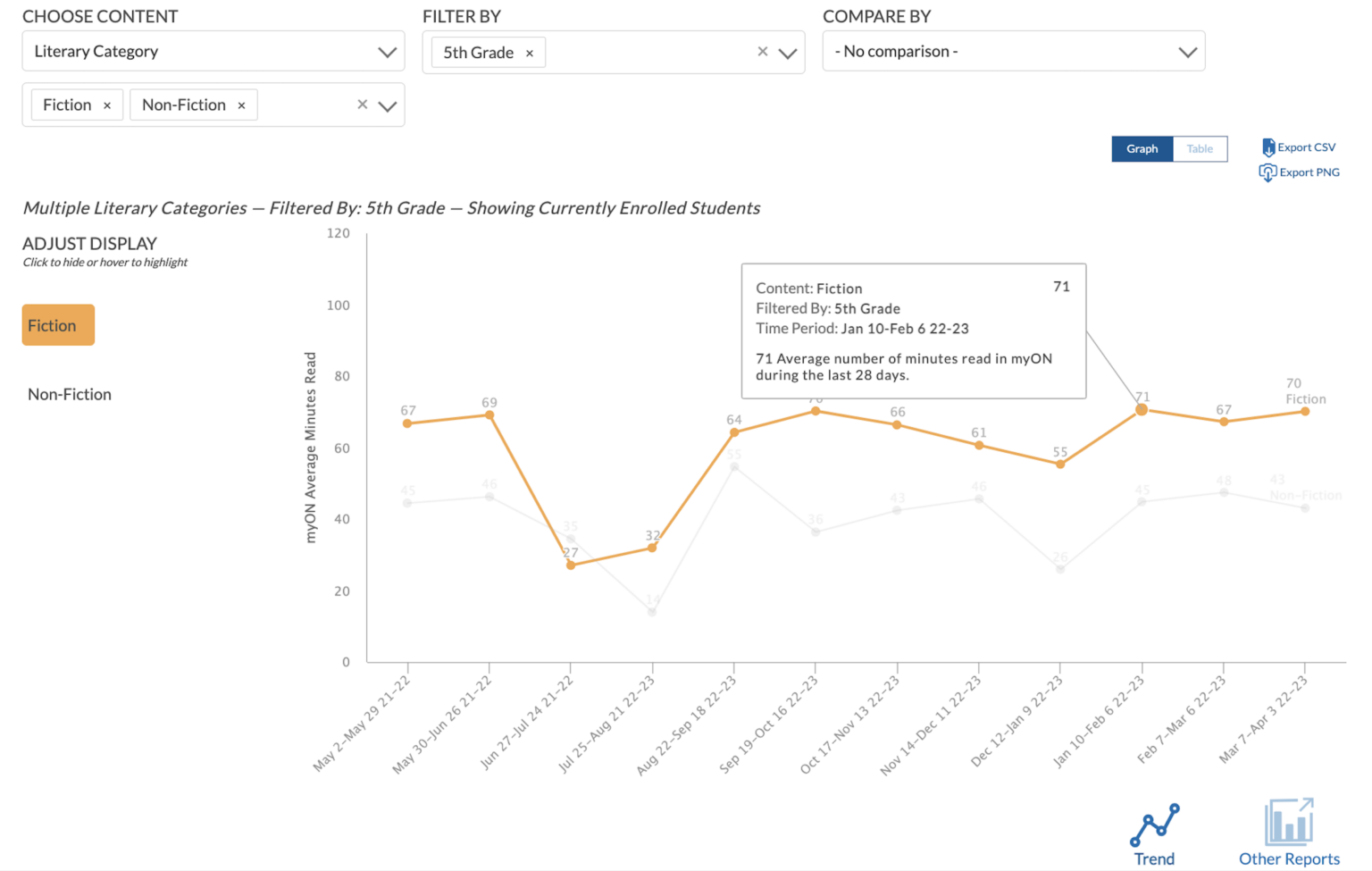Open the Filter By dropdown

tap(788, 52)
